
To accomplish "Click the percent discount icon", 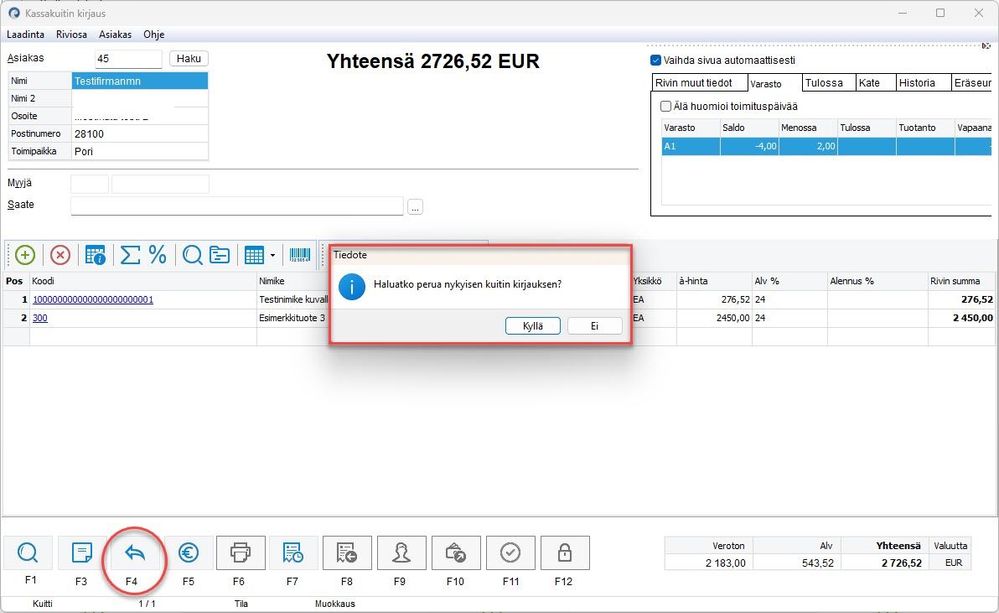I will click(157, 256).
